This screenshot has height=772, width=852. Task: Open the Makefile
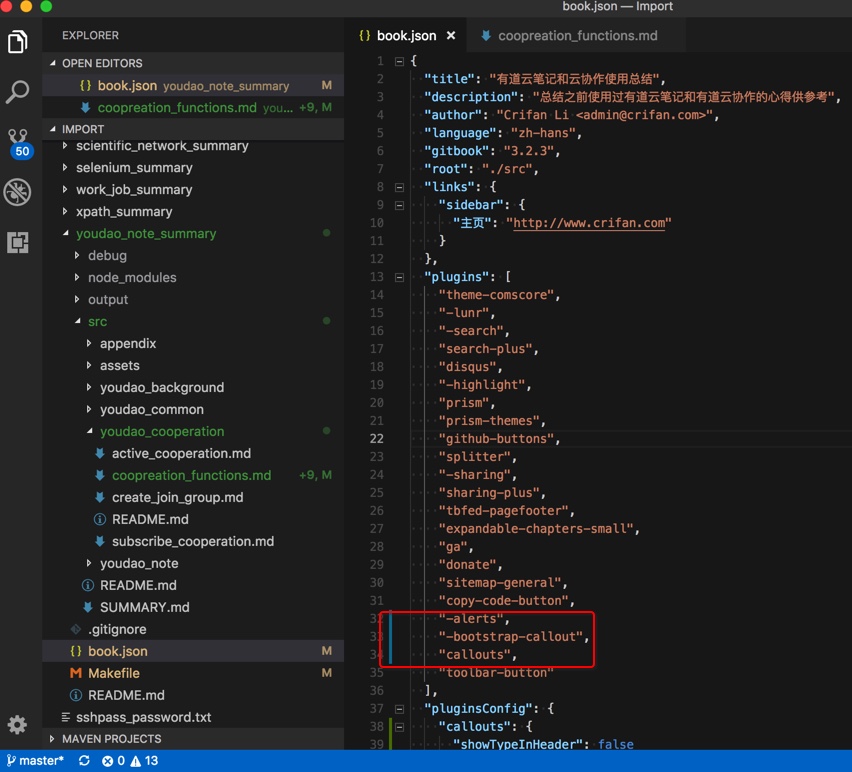pos(193,673)
